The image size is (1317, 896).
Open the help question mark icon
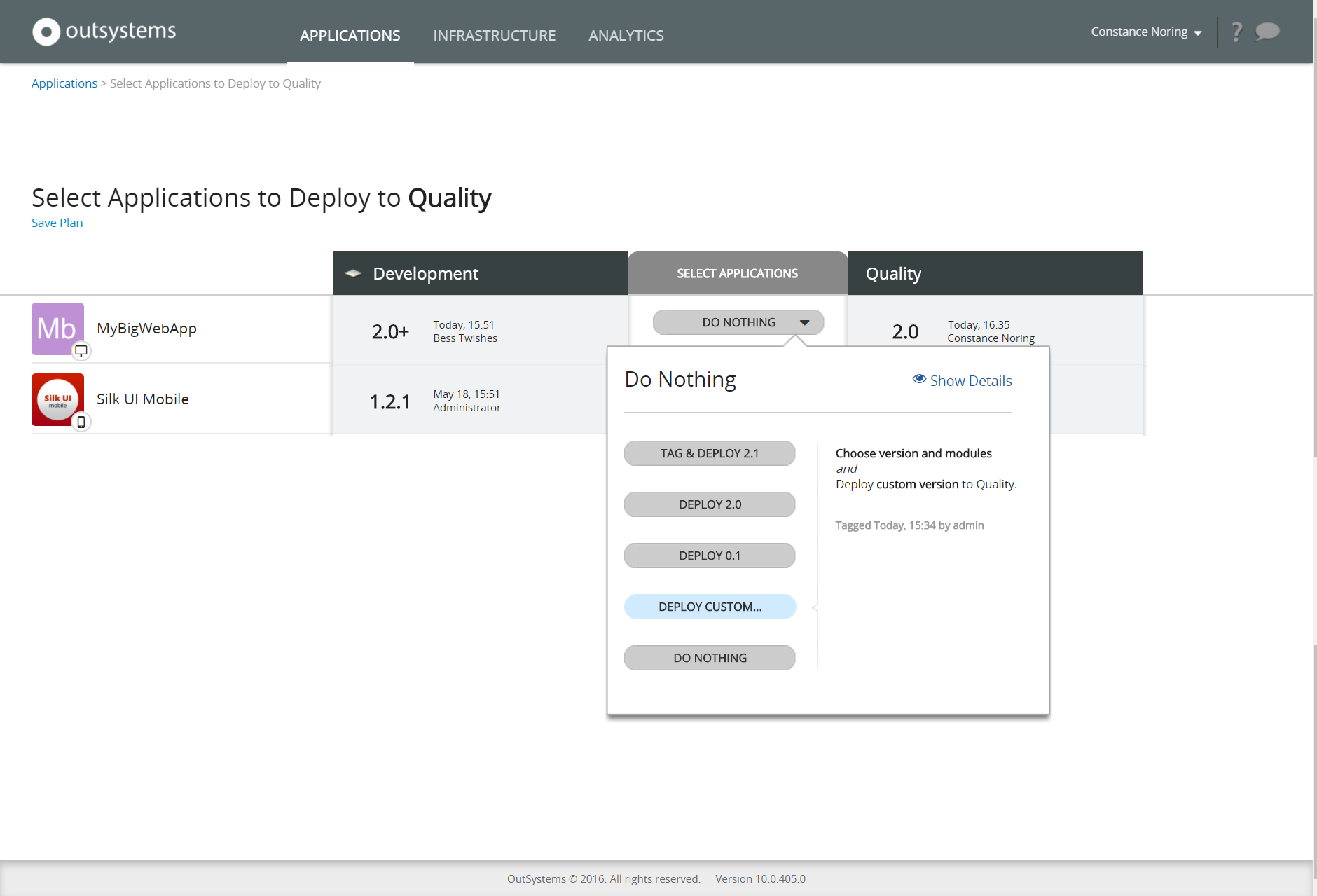[x=1236, y=31]
